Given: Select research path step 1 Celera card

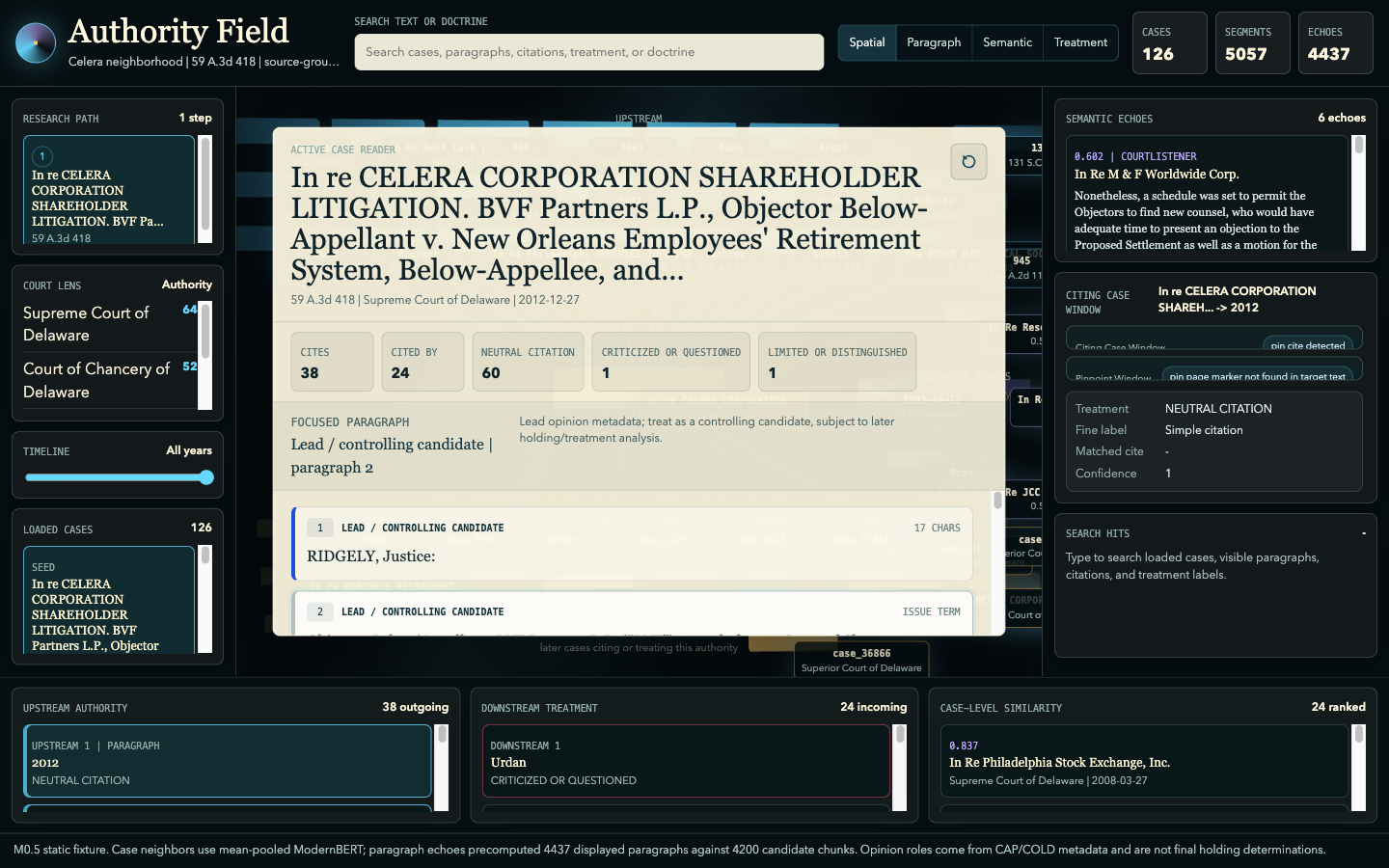Looking at the screenshot, I should coord(109,189).
